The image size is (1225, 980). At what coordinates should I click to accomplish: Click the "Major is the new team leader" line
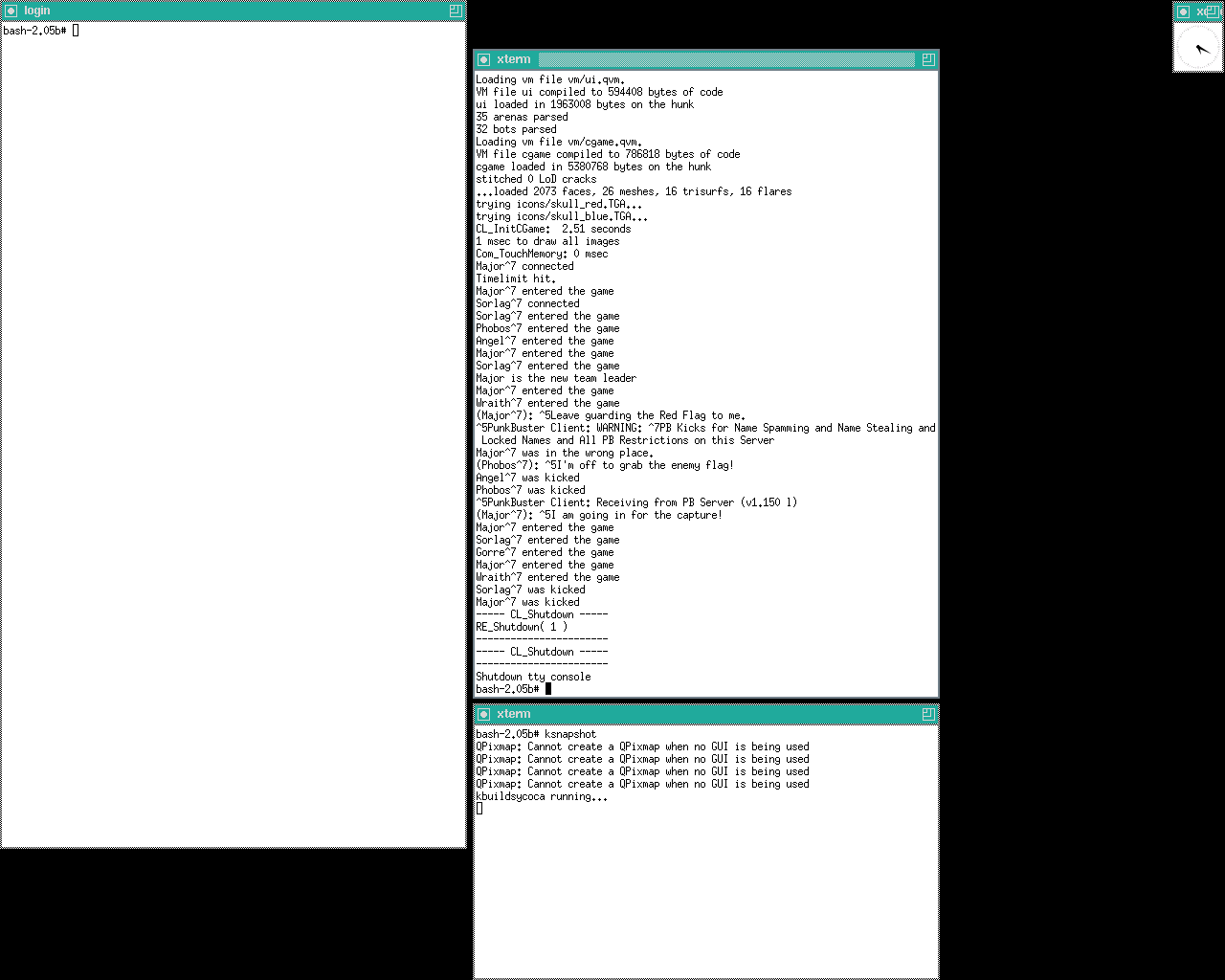556,378
